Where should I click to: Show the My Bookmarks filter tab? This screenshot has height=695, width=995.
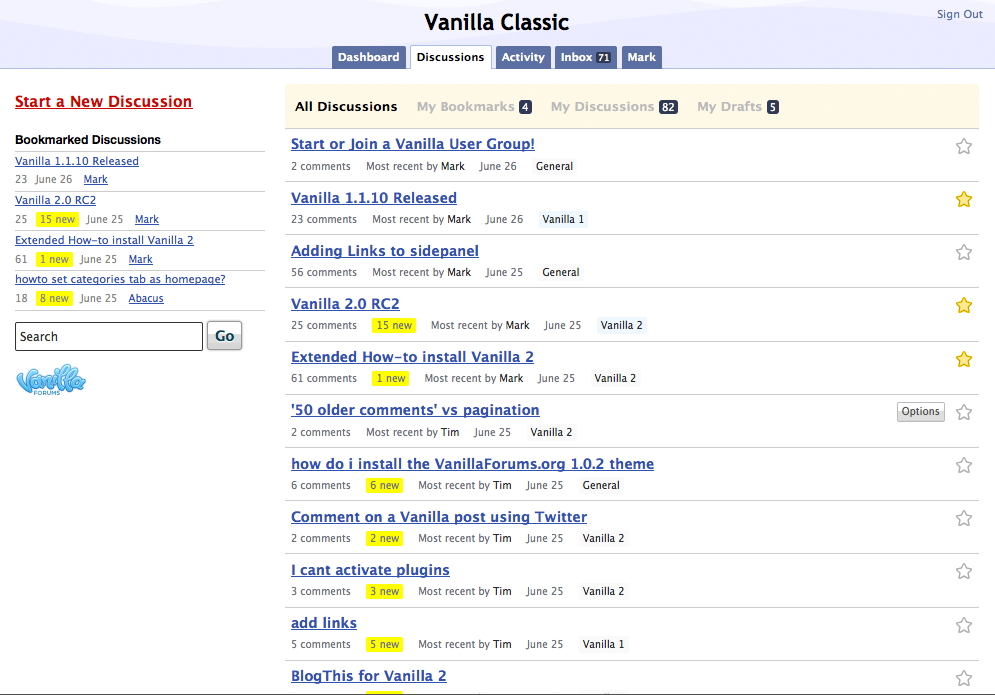473,106
